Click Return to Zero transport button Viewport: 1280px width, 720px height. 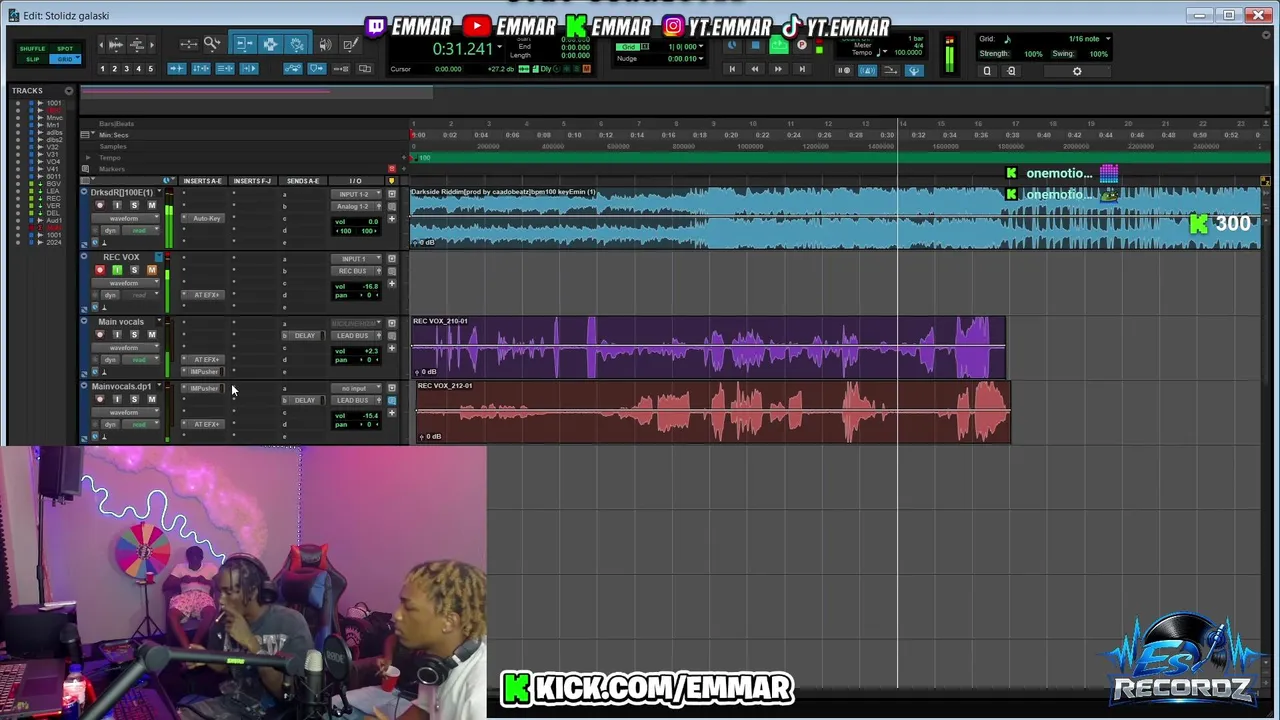[x=732, y=69]
